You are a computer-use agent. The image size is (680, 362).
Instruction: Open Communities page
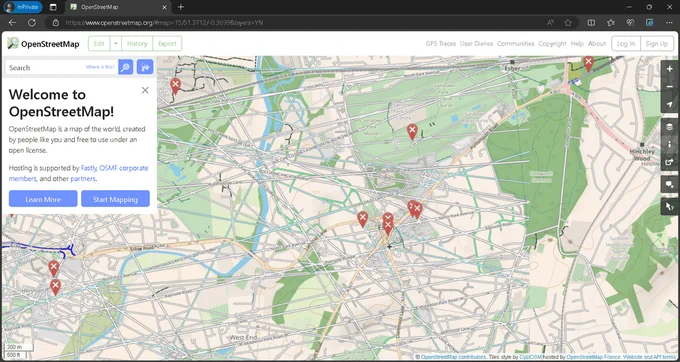[x=515, y=43]
